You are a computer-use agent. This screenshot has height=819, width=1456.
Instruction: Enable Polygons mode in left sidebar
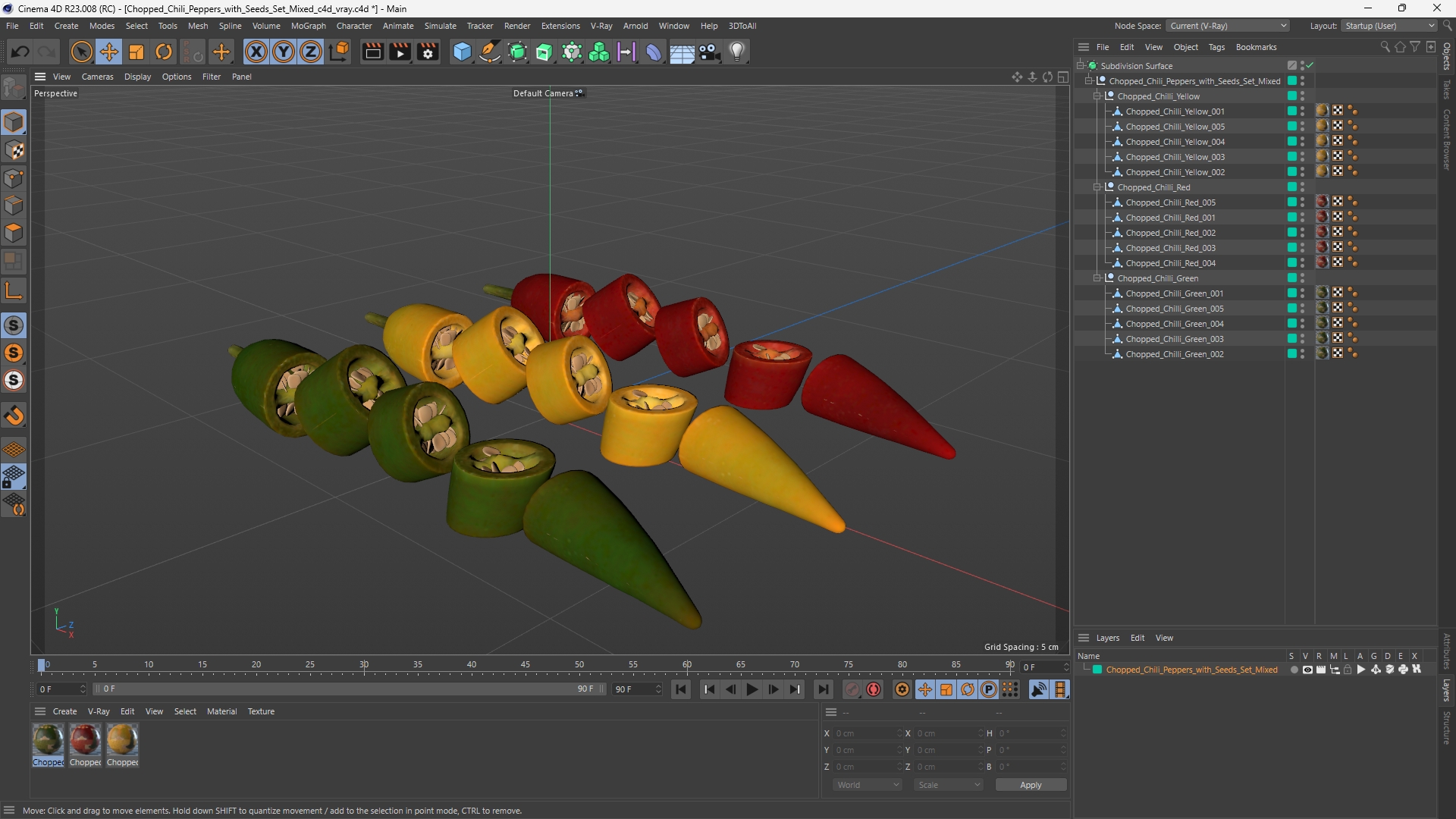tap(14, 233)
